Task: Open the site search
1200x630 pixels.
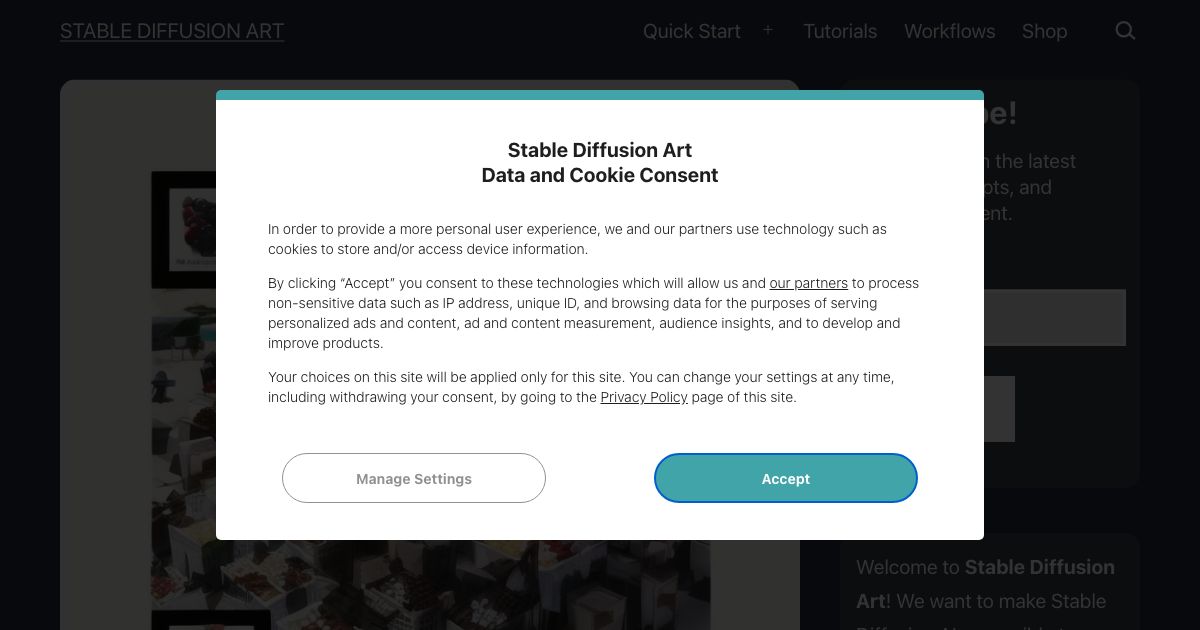Action: click(x=1124, y=31)
